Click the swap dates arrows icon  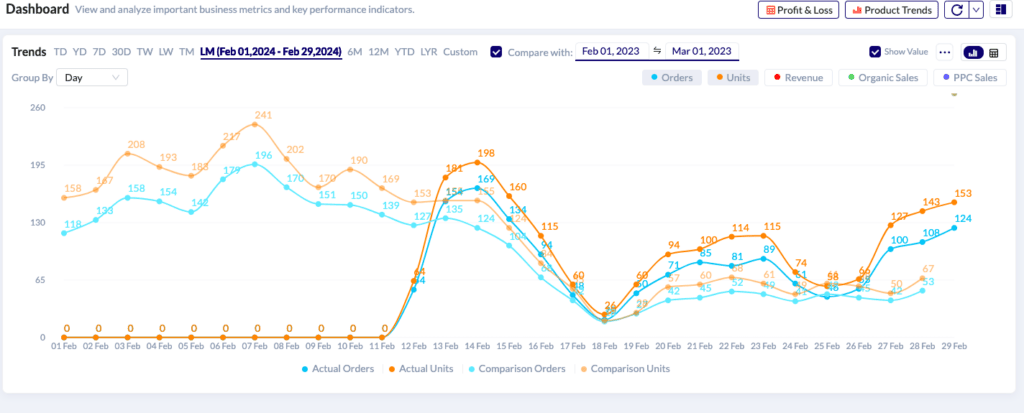tap(657, 51)
